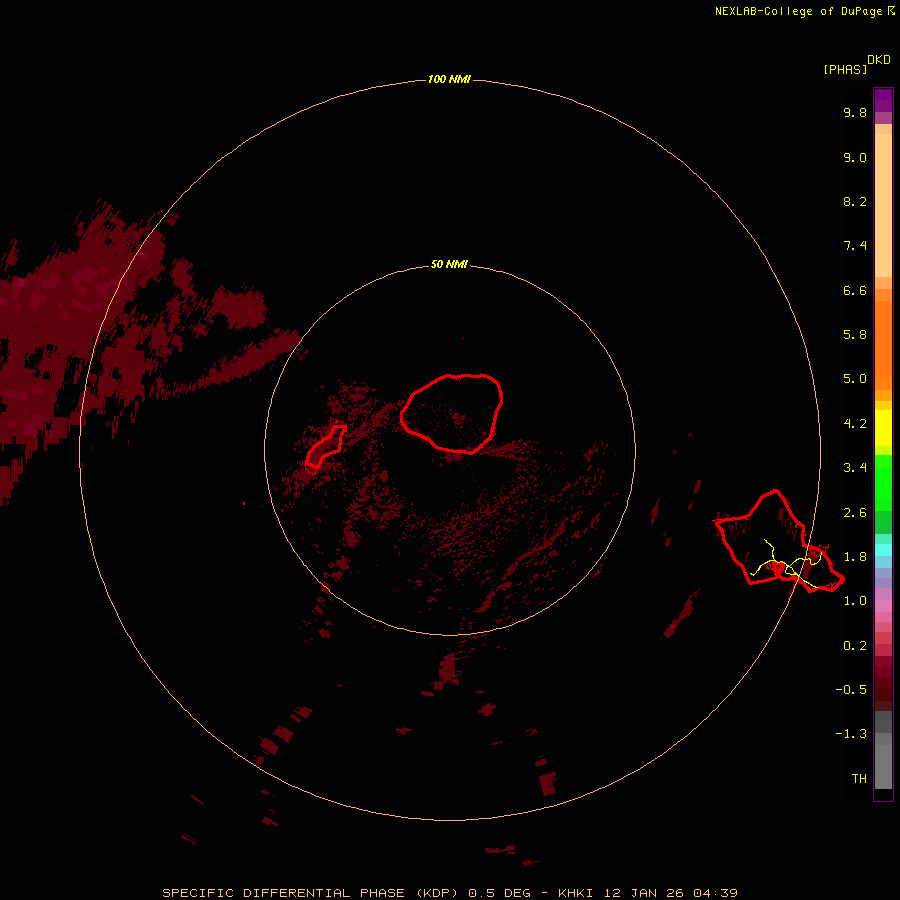Click the 9.8 color scale value
Image resolution: width=900 pixels, height=900 pixels.
point(855,112)
